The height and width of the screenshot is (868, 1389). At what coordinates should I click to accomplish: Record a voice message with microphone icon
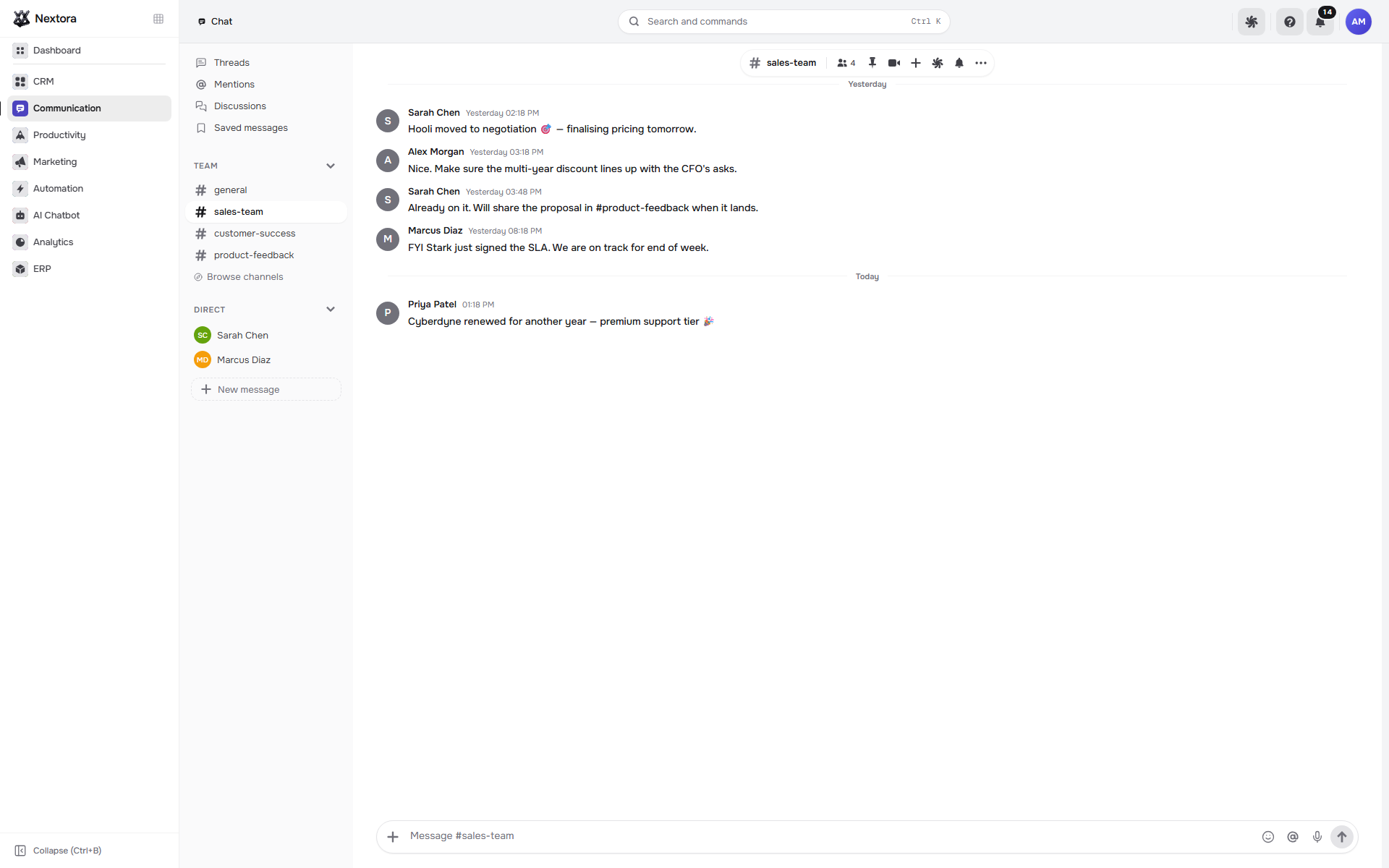1317,837
